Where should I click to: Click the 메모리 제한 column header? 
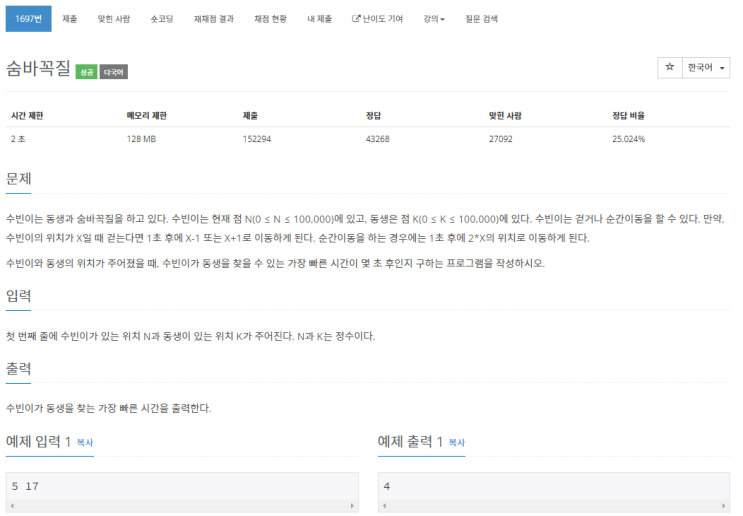coord(146,116)
